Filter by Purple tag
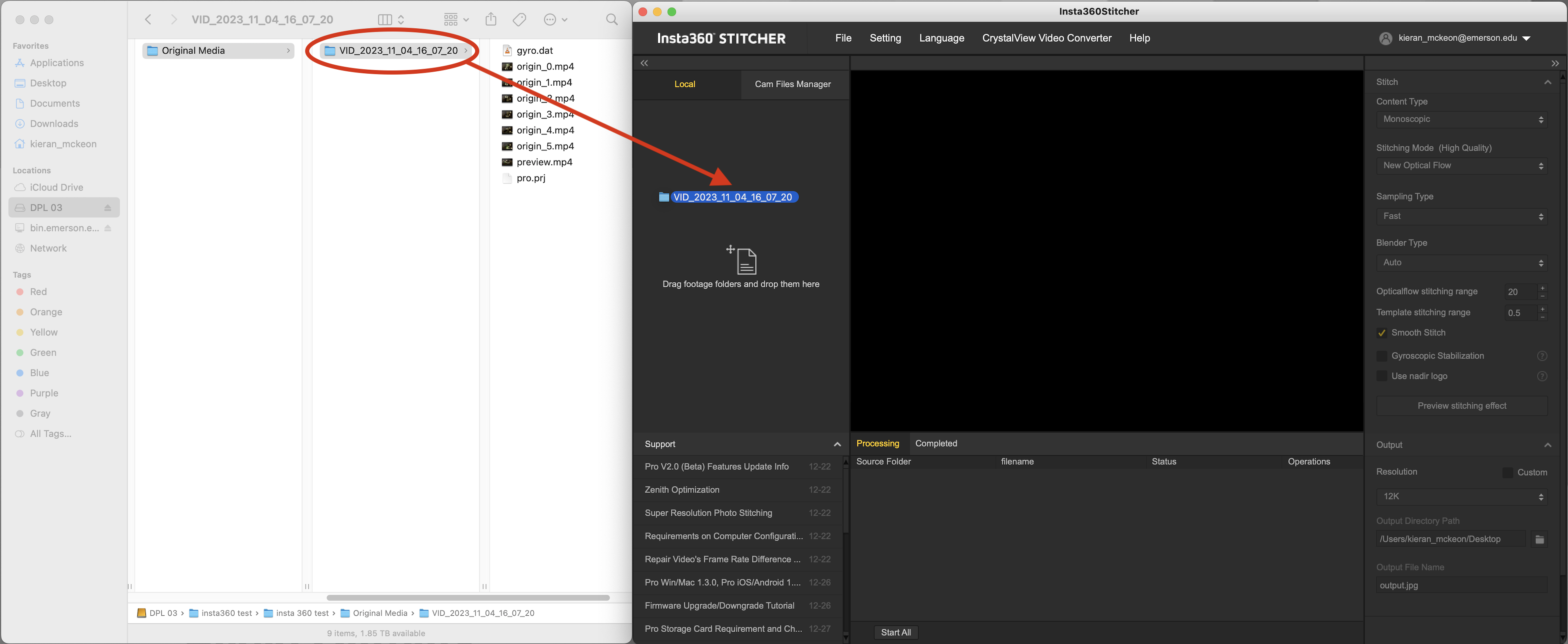The width and height of the screenshot is (1568, 644). (44, 393)
